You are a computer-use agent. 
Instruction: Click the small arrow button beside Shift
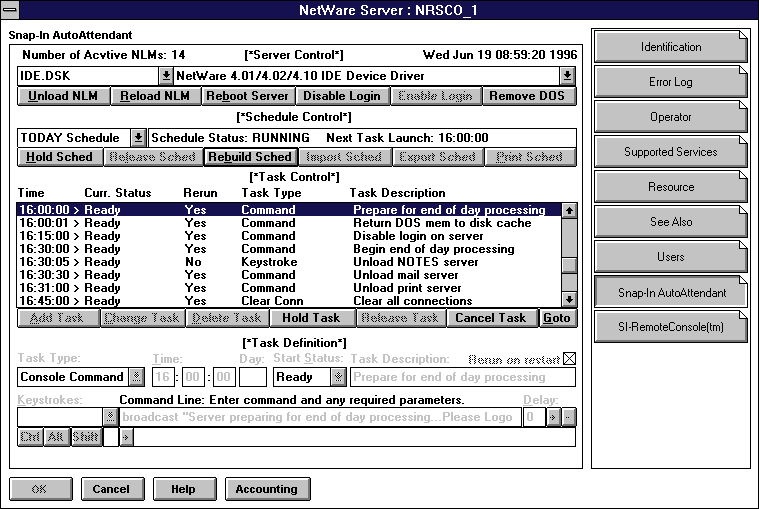126,437
